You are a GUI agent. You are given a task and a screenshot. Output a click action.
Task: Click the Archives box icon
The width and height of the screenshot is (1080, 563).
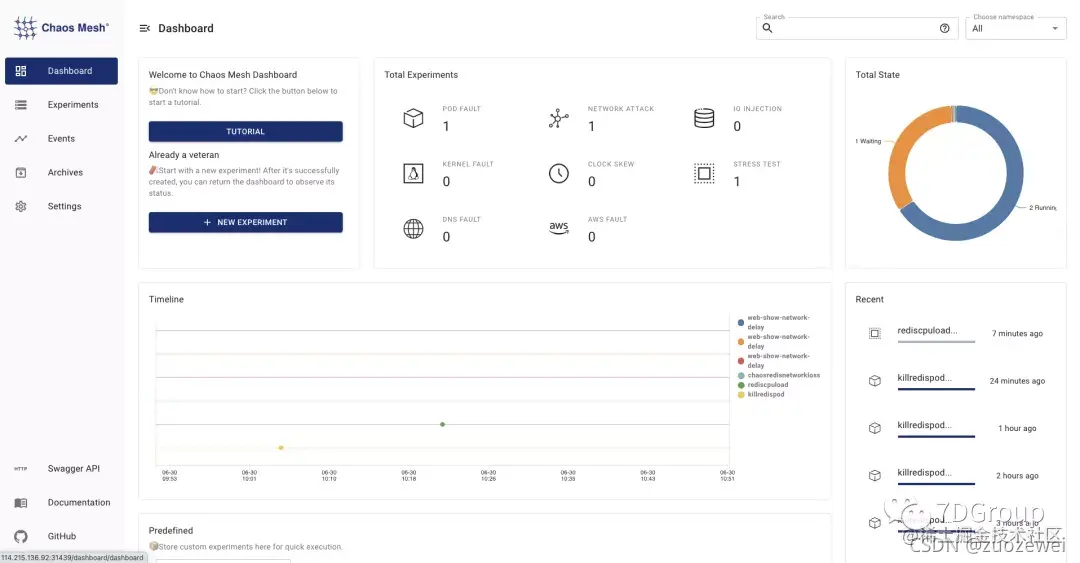[x=21, y=172]
